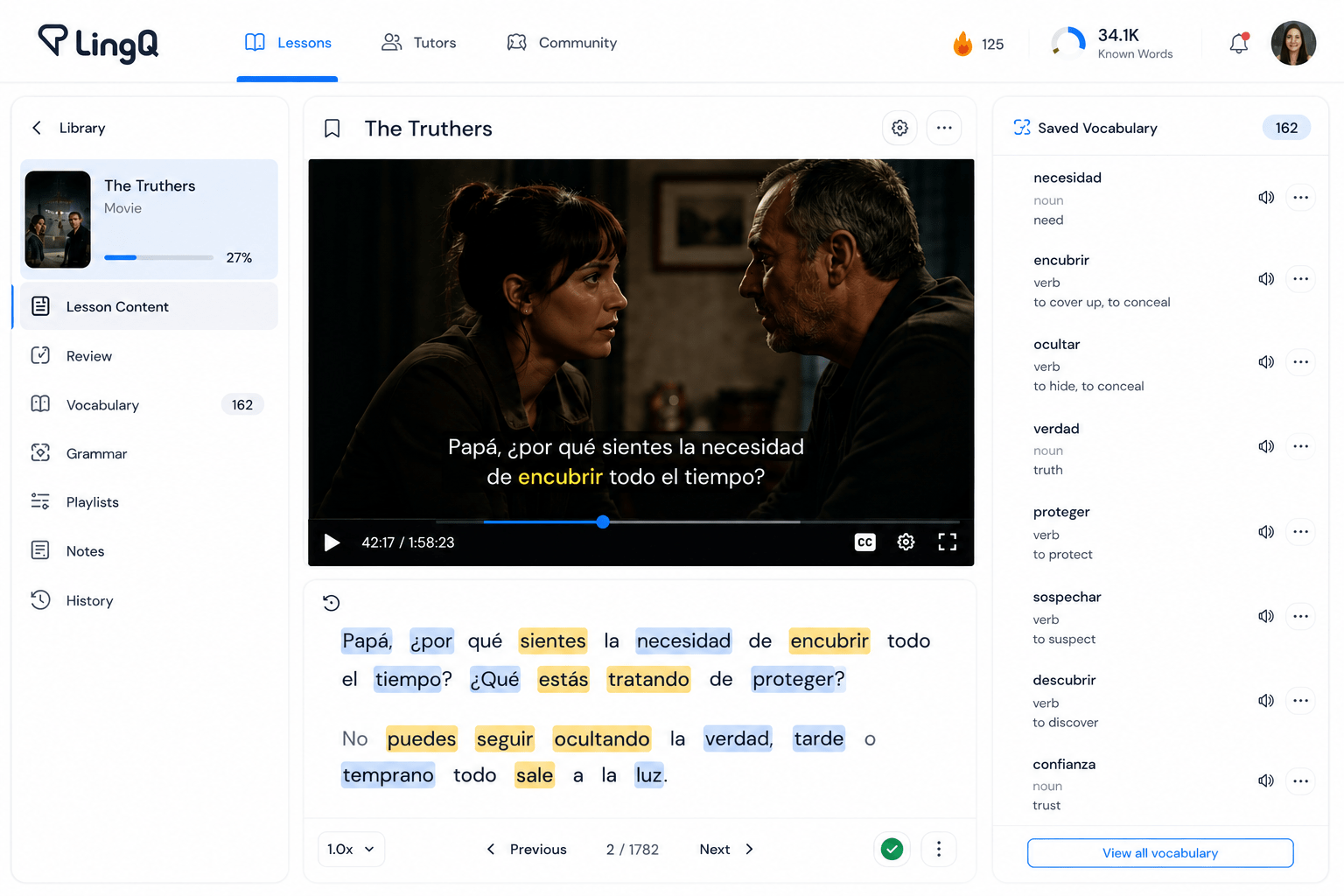Open options for descubrir entry
This screenshot has height=896, width=1344.
[1301, 700]
